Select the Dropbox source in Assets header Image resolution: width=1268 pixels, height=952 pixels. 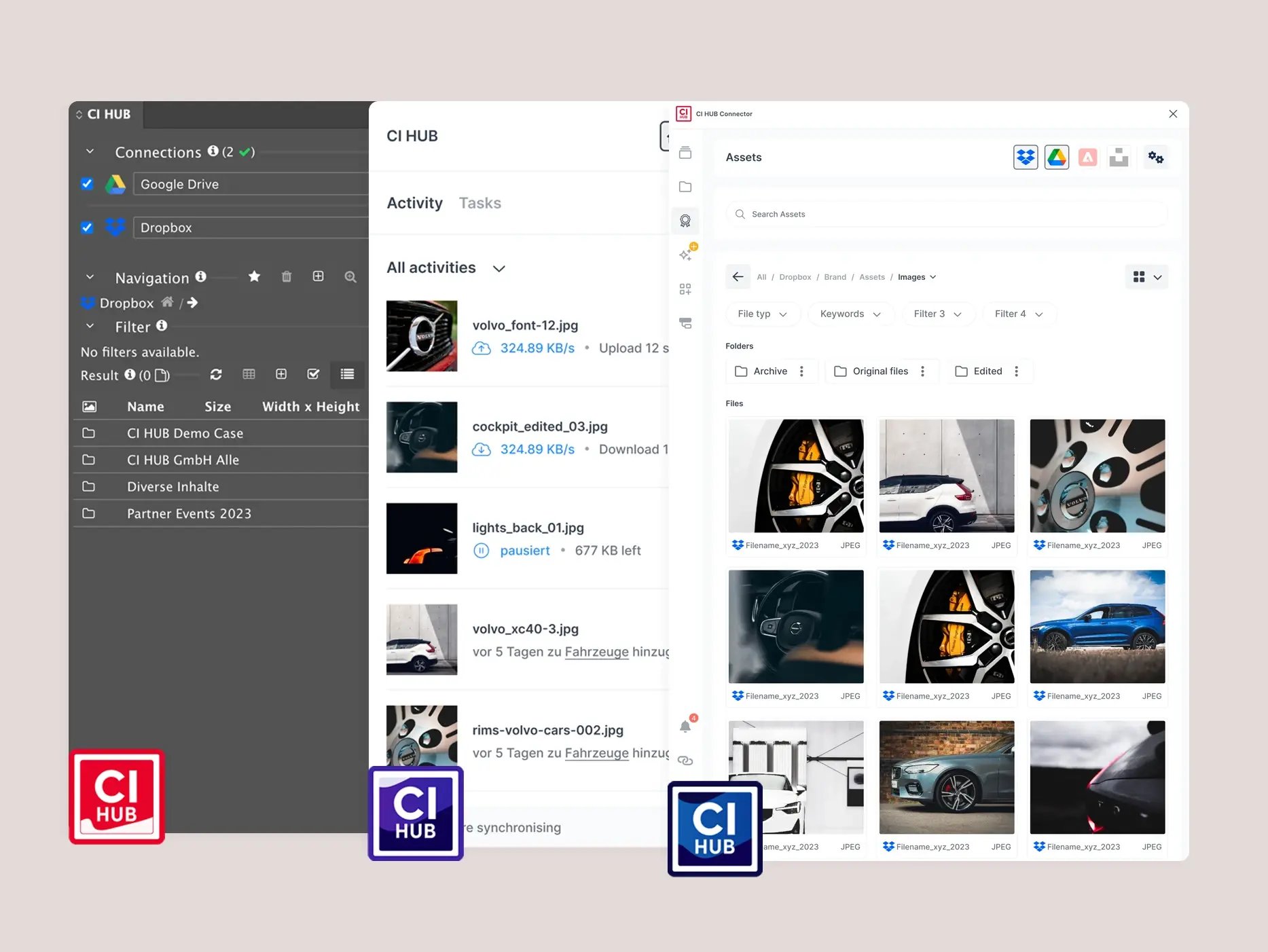pos(1026,158)
